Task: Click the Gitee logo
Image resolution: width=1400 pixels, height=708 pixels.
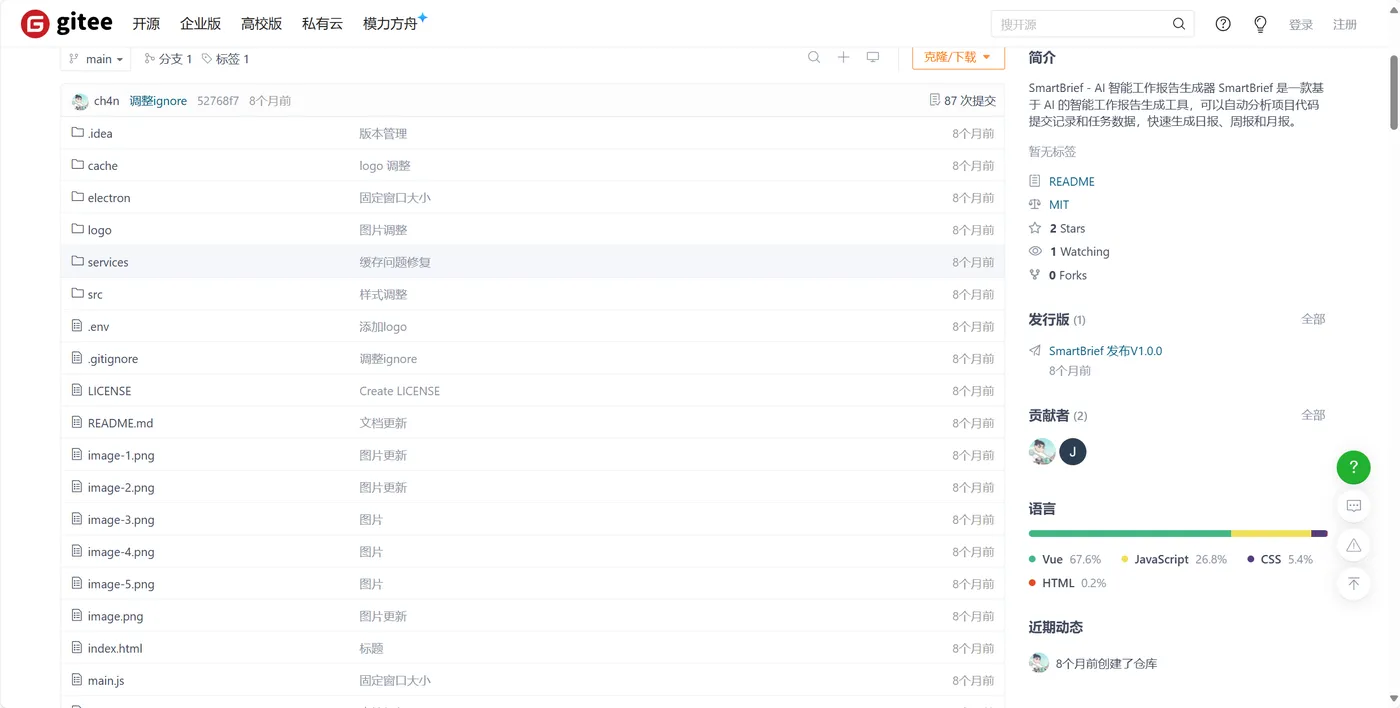Action: click(x=67, y=23)
